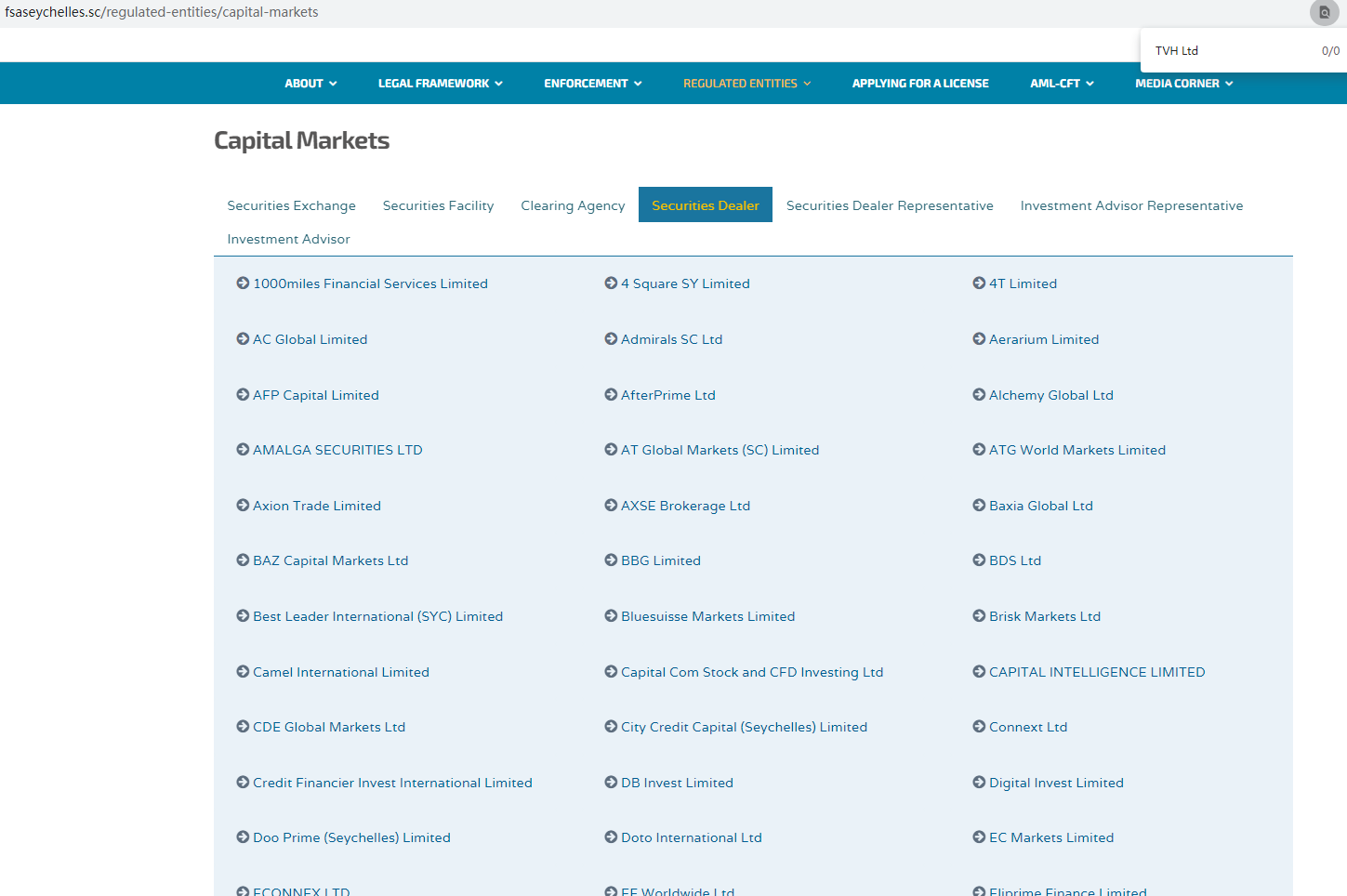The height and width of the screenshot is (896, 1347).
Task: Click arrow icon beside Baxia Global Ltd
Action: (979, 506)
